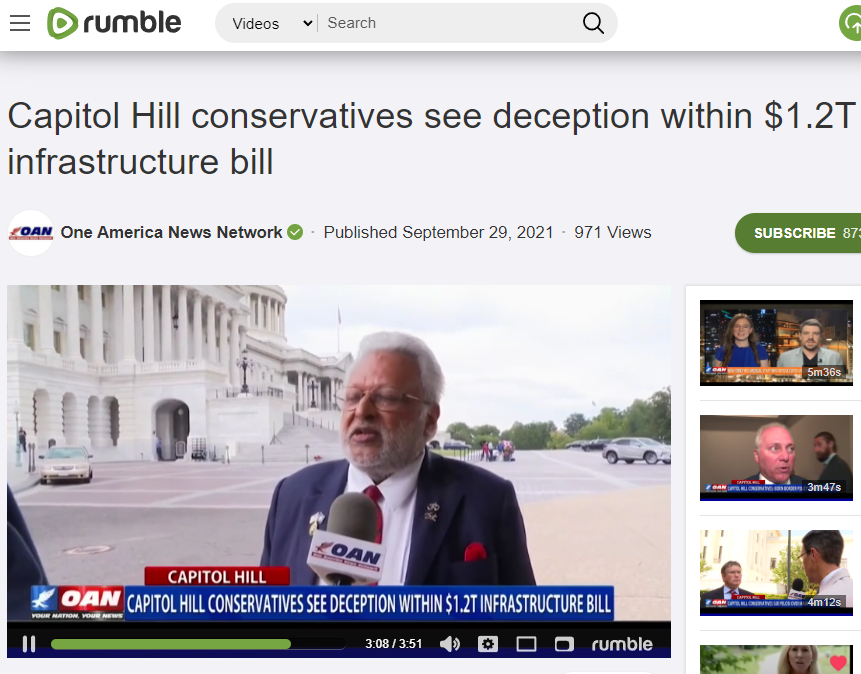Viewport: 861px width, 674px height.
Task: Mute the video volume
Action: coord(450,644)
